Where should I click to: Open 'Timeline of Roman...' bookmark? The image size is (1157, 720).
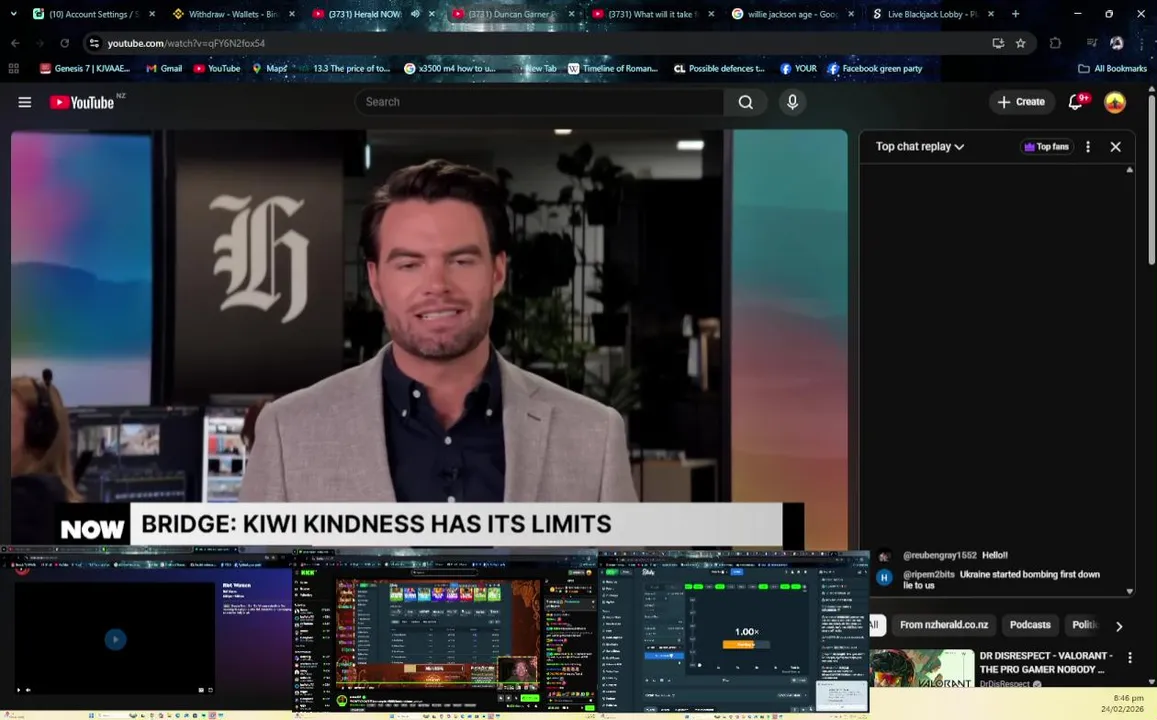pos(612,69)
